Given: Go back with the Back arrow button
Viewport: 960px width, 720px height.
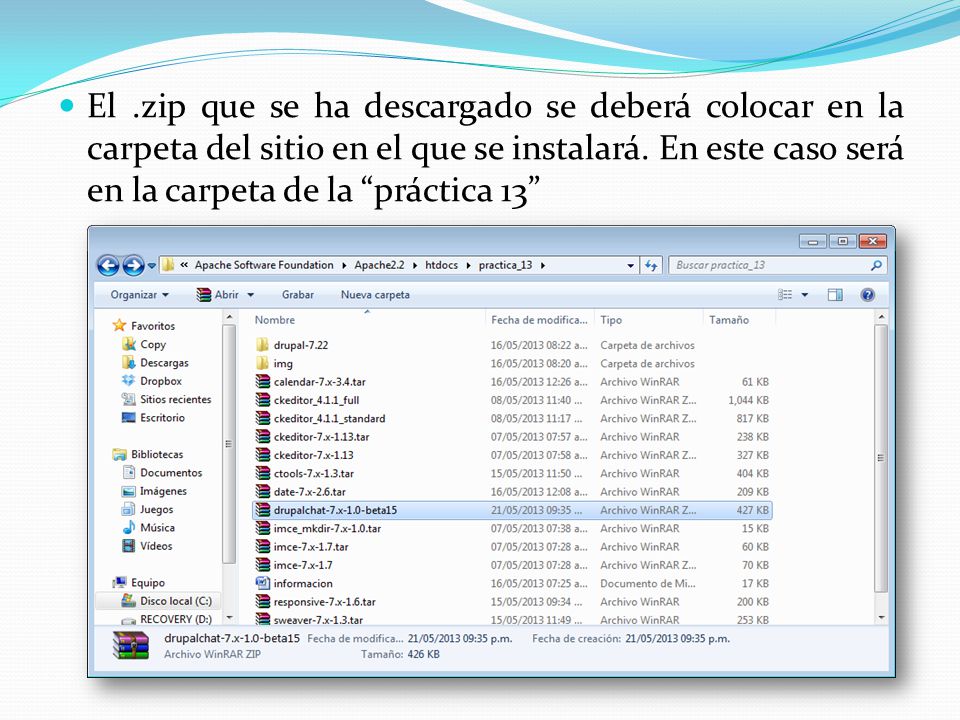Looking at the screenshot, I should [108, 265].
